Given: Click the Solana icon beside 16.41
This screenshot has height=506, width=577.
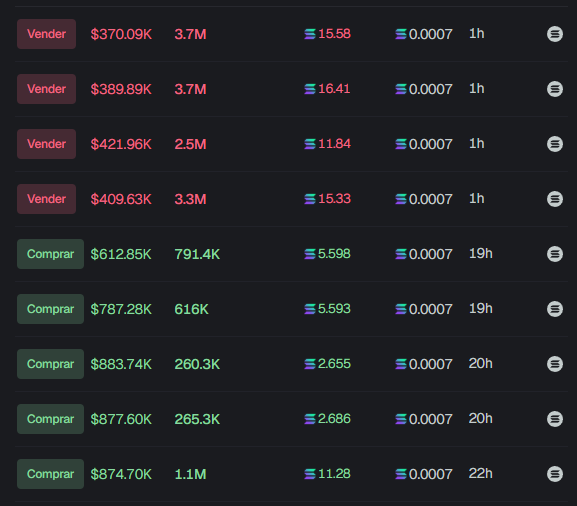Looking at the screenshot, I should (x=310, y=89).
